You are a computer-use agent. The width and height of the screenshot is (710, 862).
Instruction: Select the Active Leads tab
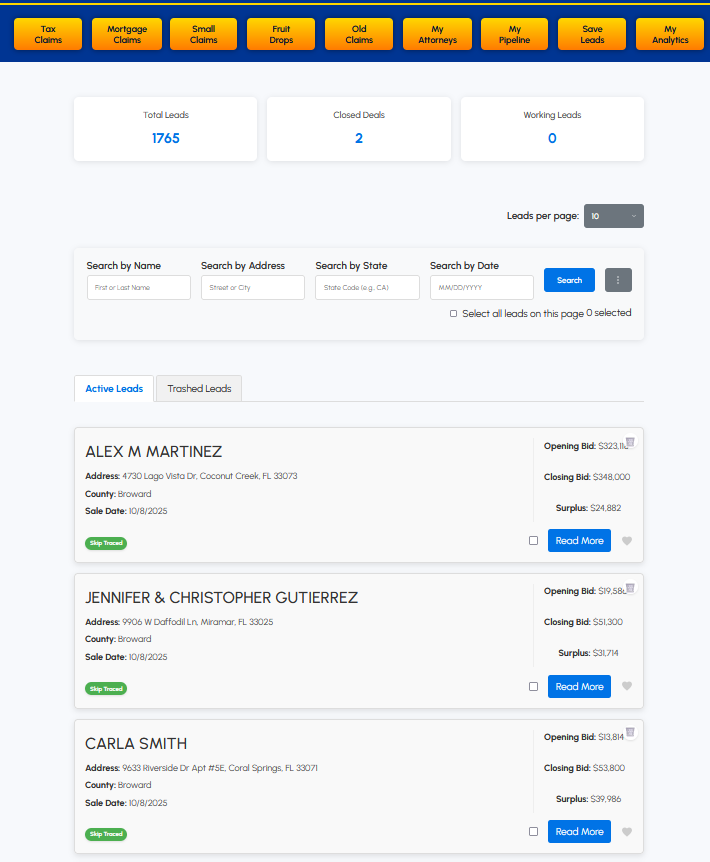[114, 389]
